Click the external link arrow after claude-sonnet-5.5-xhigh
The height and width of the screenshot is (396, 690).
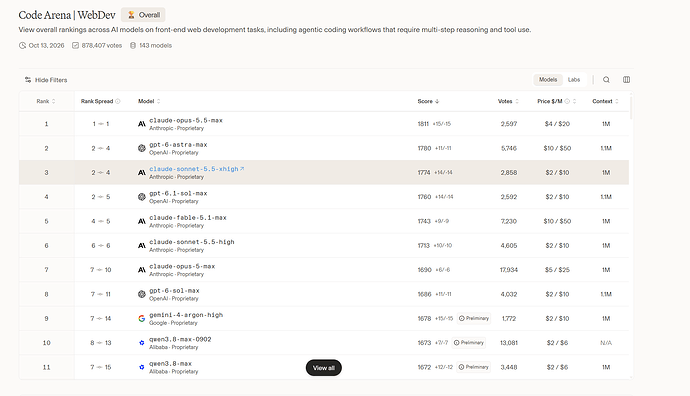pyautogui.click(x=242, y=169)
